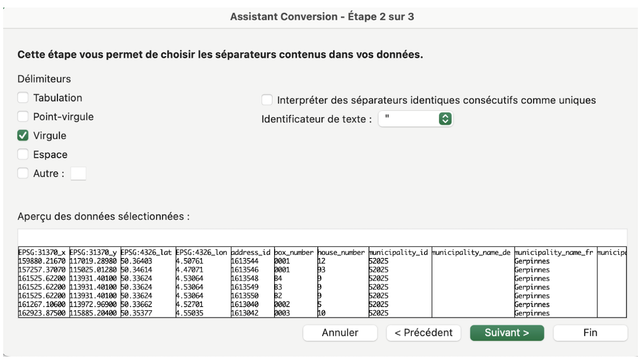
Task: Click address id 1613040 cell
Action: click(245, 304)
